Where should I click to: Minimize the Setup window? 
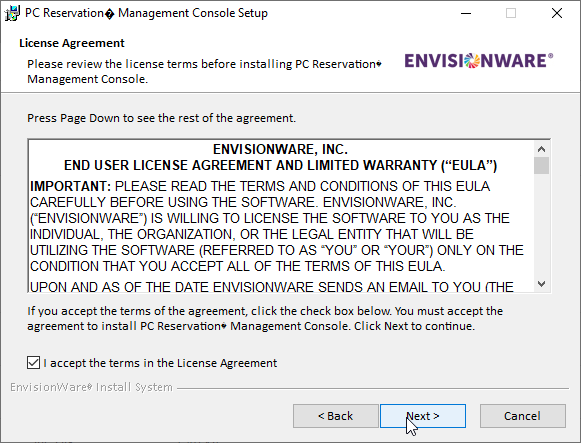pyautogui.click(x=466, y=13)
